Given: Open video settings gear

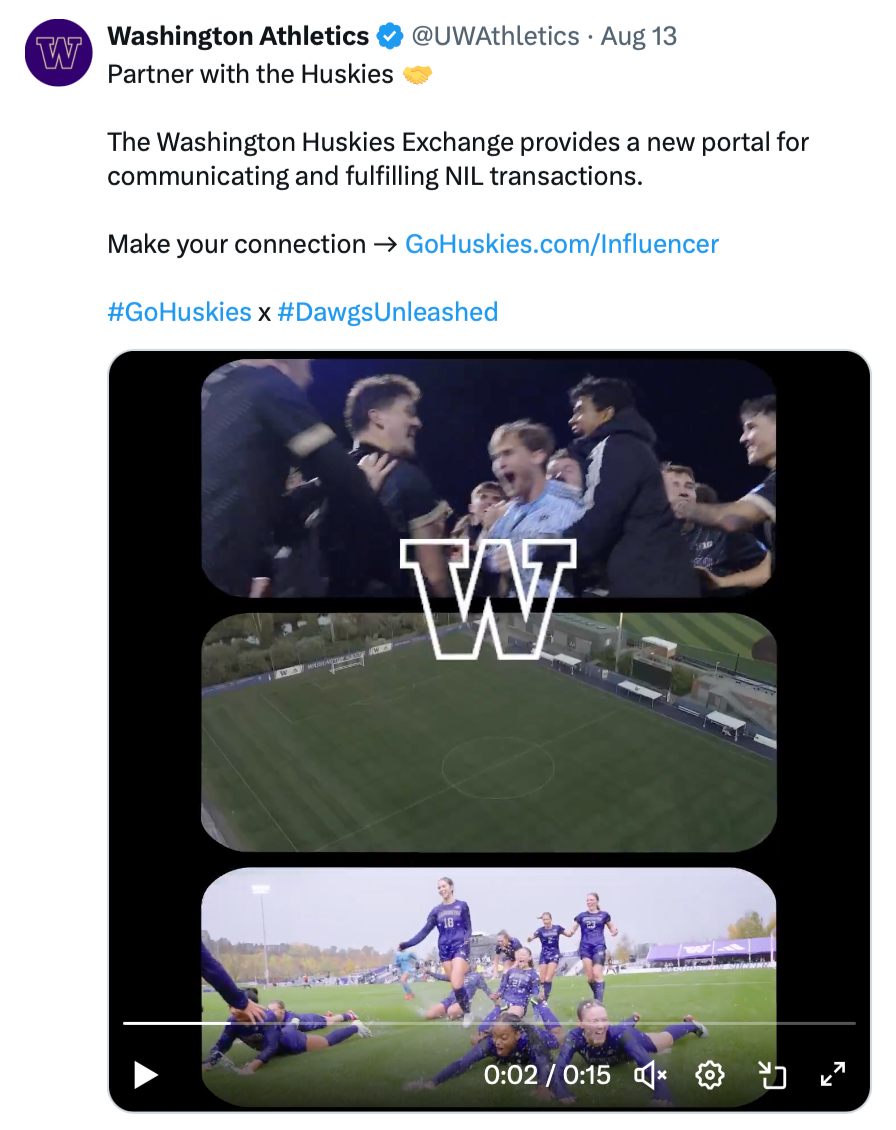Looking at the screenshot, I should click(x=710, y=1075).
